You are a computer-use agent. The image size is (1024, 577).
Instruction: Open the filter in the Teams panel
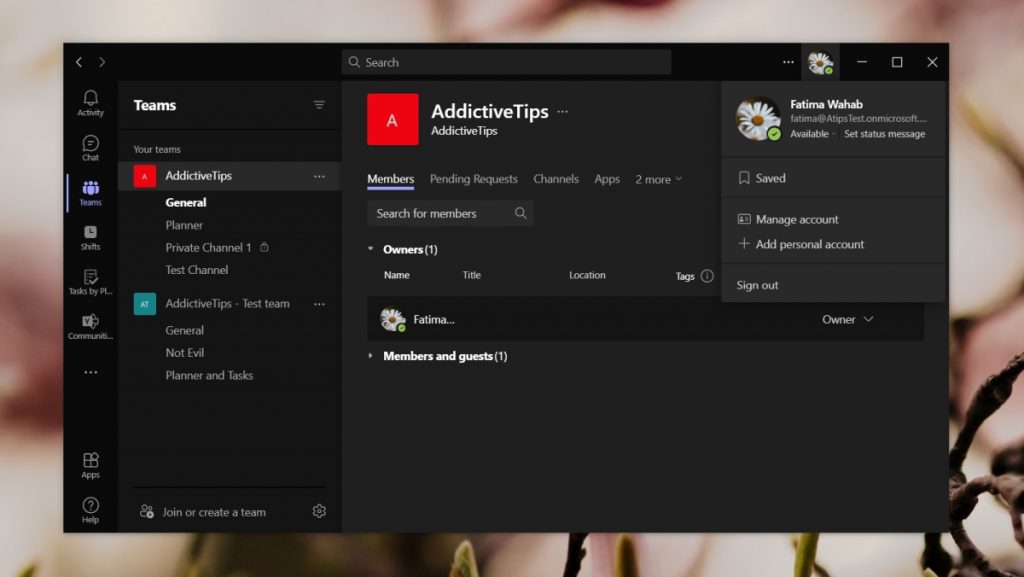pyautogui.click(x=319, y=104)
